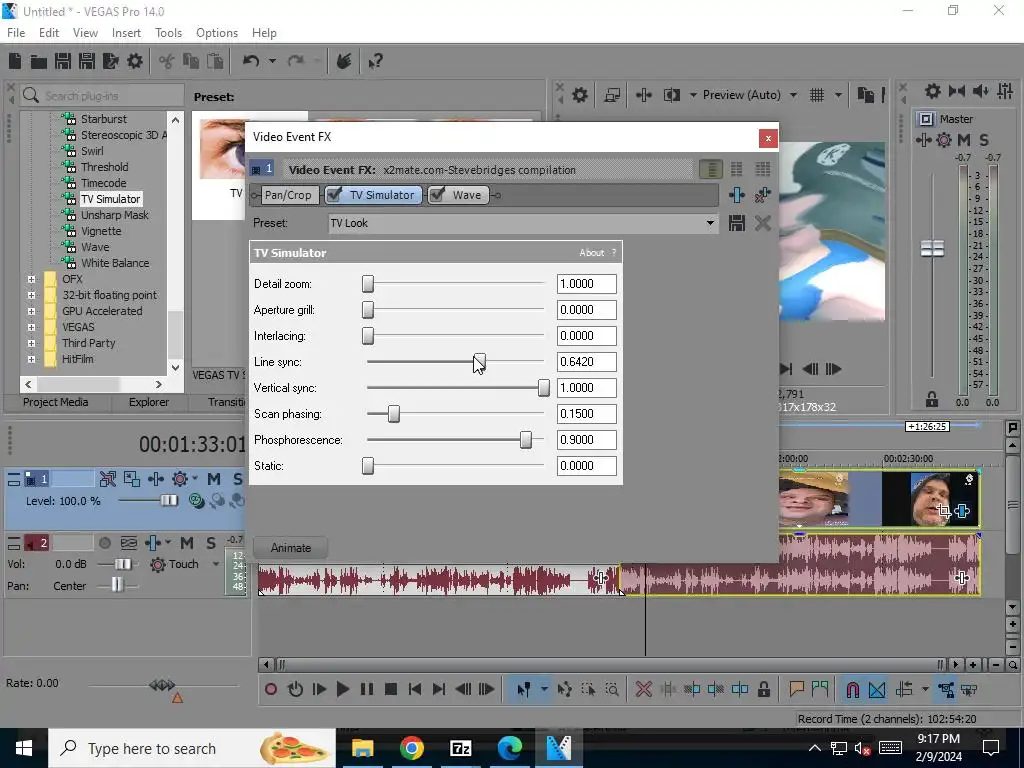1024x768 pixels.
Task: Toggle the TV Simulator effect checkbox
Action: (x=334, y=195)
